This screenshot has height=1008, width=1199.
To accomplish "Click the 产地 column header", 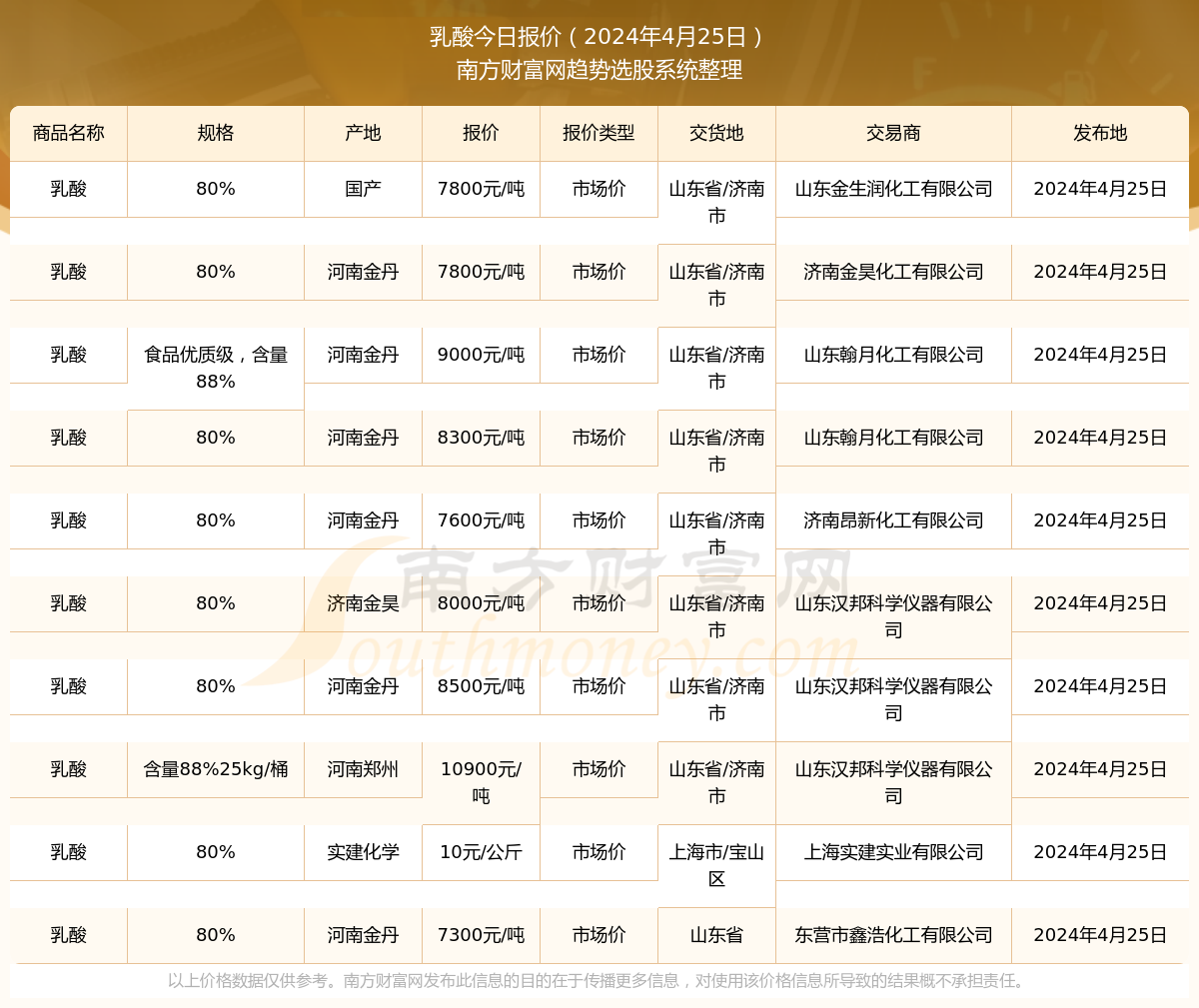I will pos(364,133).
